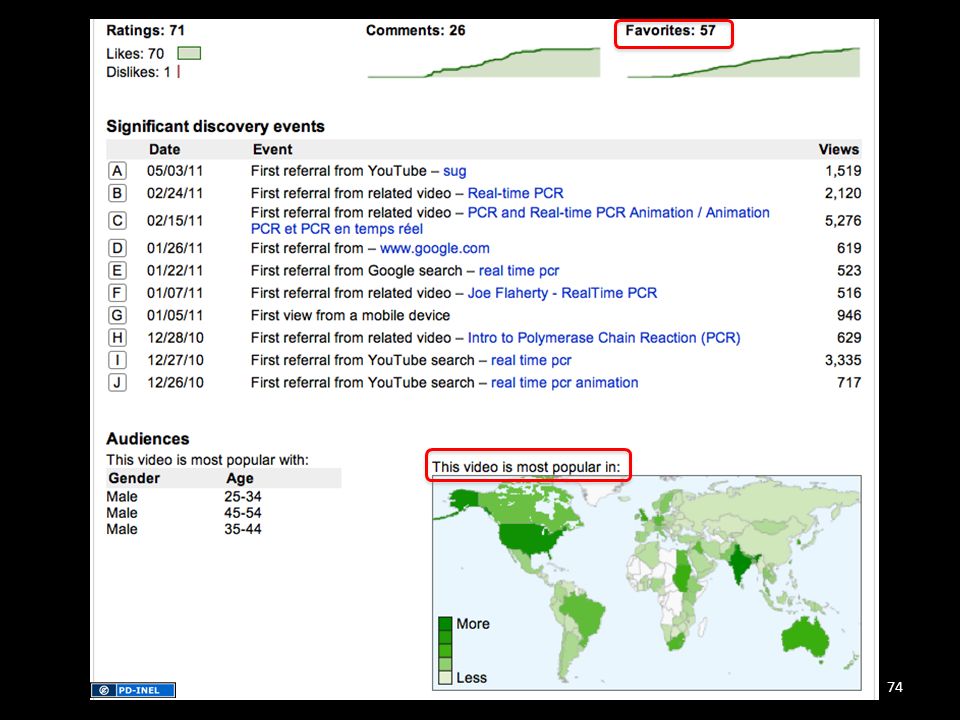
Task: Select the C discovery event marker
Action: 117,220
